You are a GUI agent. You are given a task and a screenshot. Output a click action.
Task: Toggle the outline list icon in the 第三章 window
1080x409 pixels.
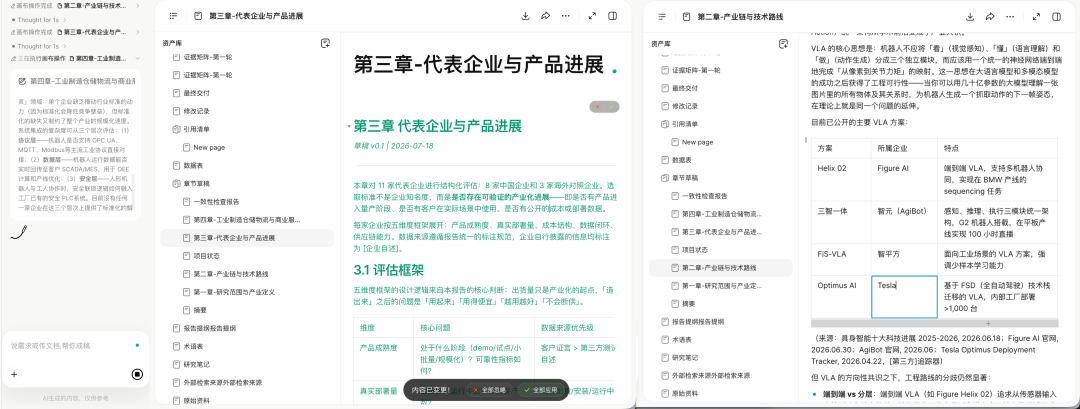pyautogui.click(x=173, y=16)
